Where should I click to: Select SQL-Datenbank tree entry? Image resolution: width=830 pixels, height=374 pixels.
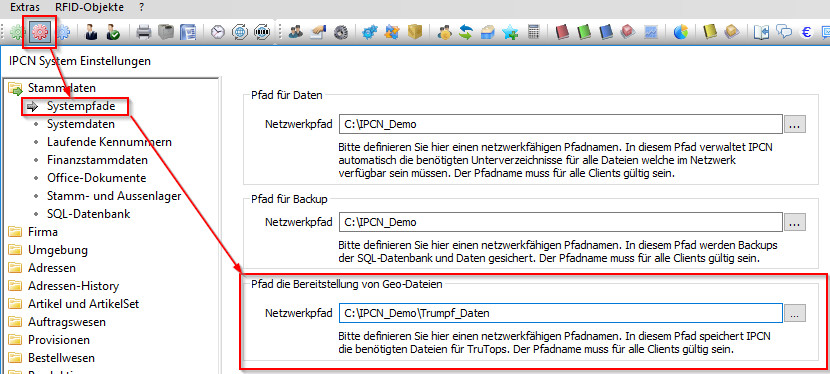coord(88,214)
